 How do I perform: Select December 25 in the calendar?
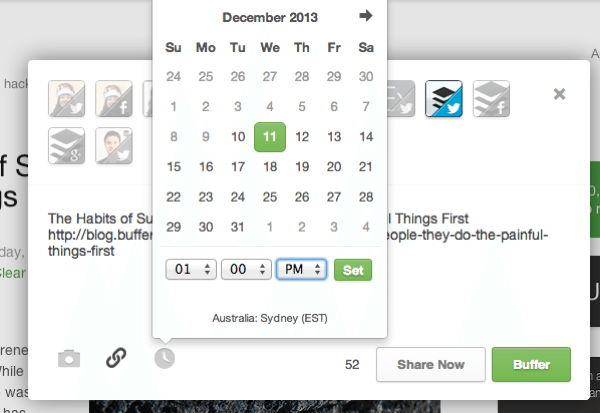click(270, 197)
